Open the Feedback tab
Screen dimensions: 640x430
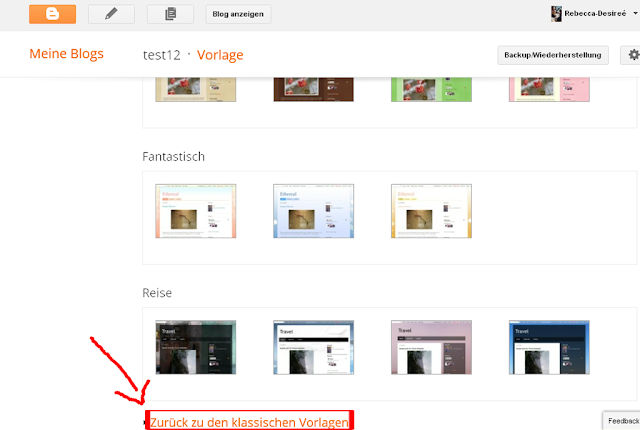tap(622, 421)
